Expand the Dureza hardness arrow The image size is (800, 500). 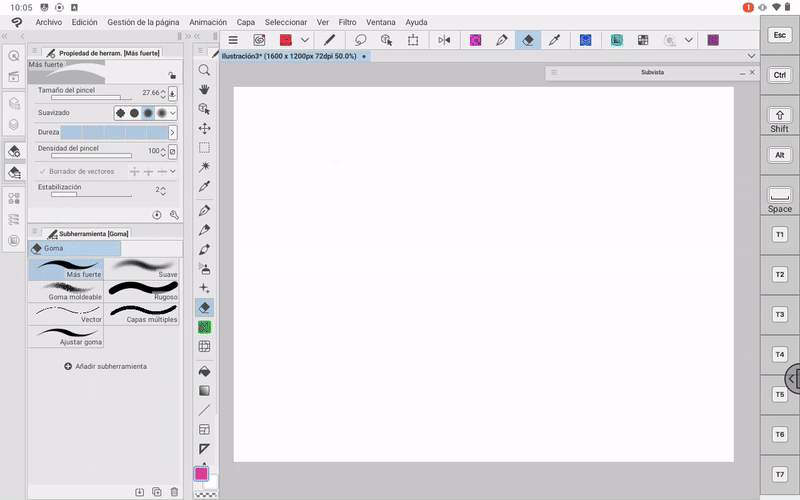click(x=172, y=132)
